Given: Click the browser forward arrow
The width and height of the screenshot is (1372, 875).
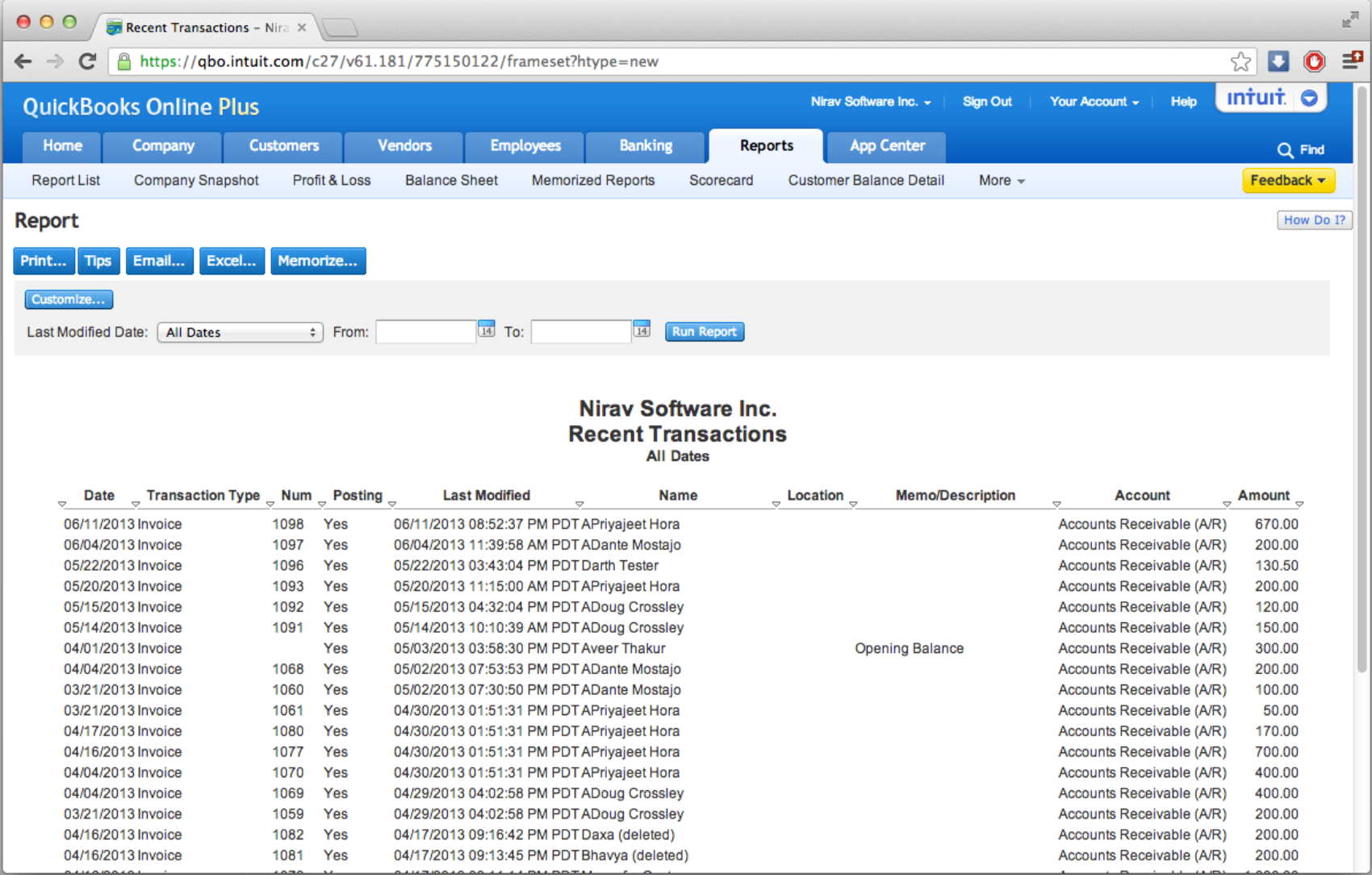Looking at the screenshot, I should point(55,61).
